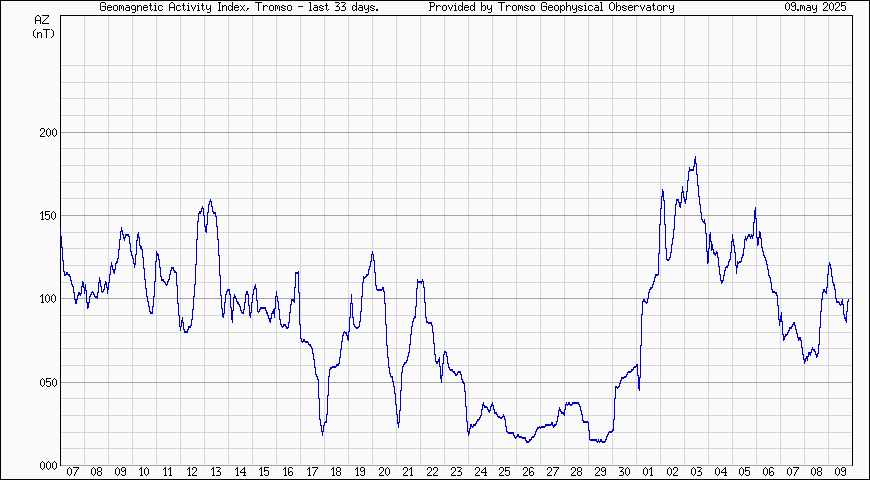Click the "100" y-axis value

(x=48, y=299)
